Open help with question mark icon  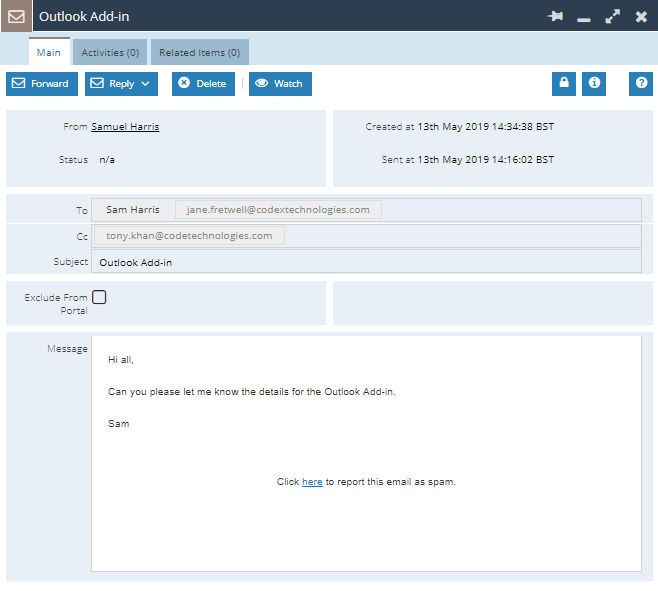tap(641, 84)
